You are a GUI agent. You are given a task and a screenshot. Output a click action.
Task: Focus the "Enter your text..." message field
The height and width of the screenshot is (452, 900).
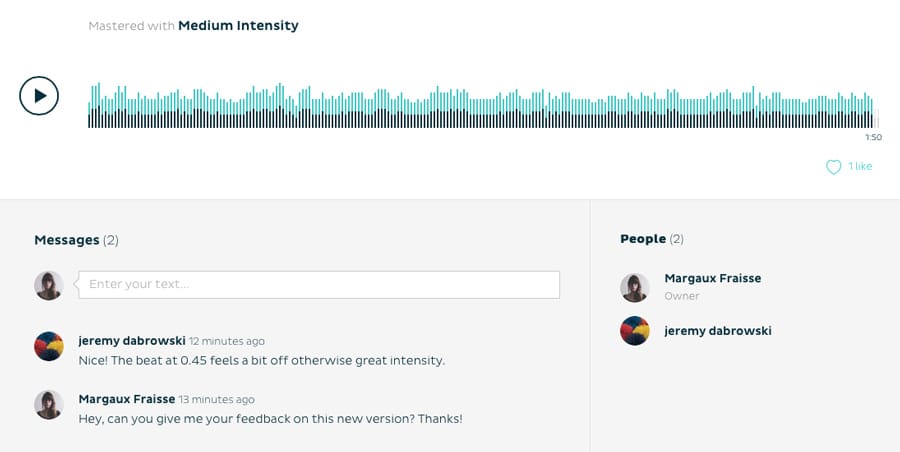pos(319,285)
